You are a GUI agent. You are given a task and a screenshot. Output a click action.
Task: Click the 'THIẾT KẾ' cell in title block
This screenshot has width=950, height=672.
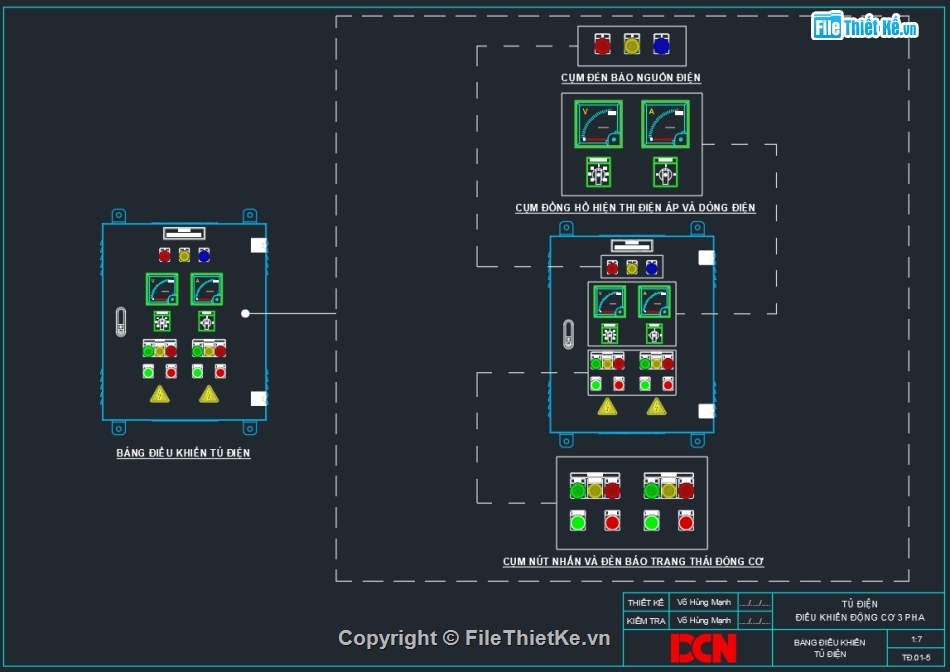pyautogui.click(x=646, y=602)
